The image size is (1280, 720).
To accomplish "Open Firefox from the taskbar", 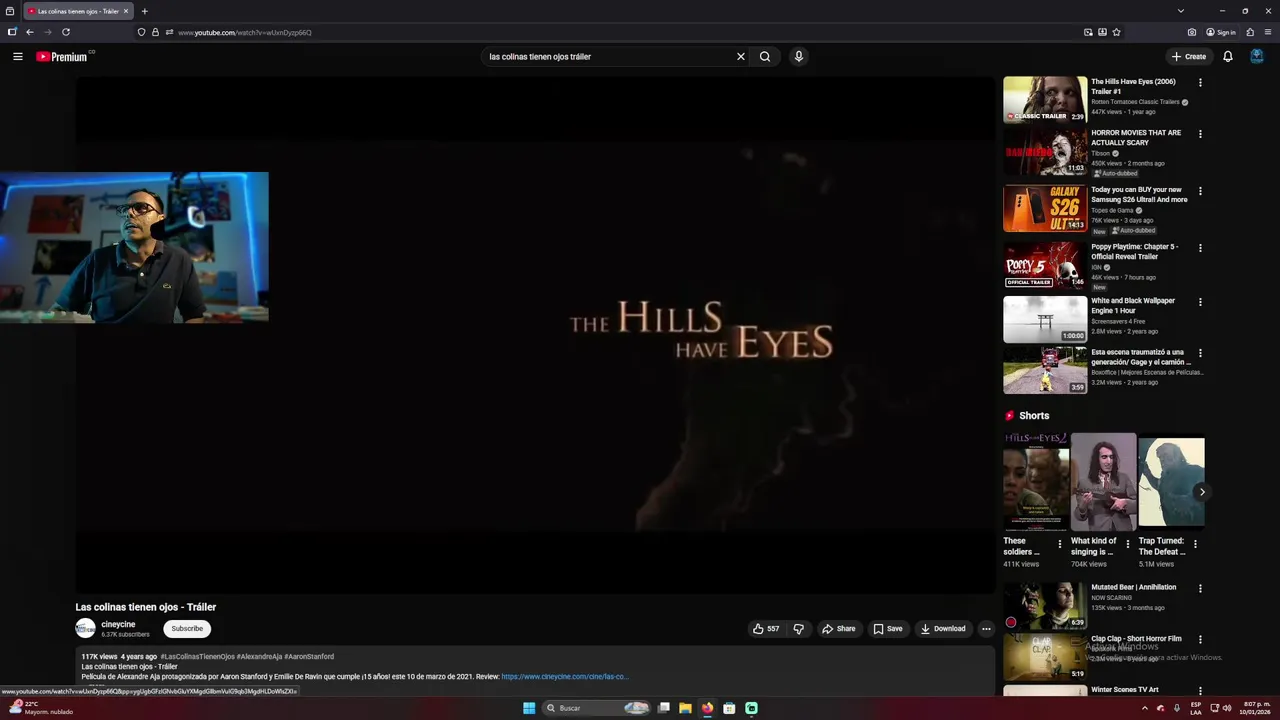I will [707, 708].
